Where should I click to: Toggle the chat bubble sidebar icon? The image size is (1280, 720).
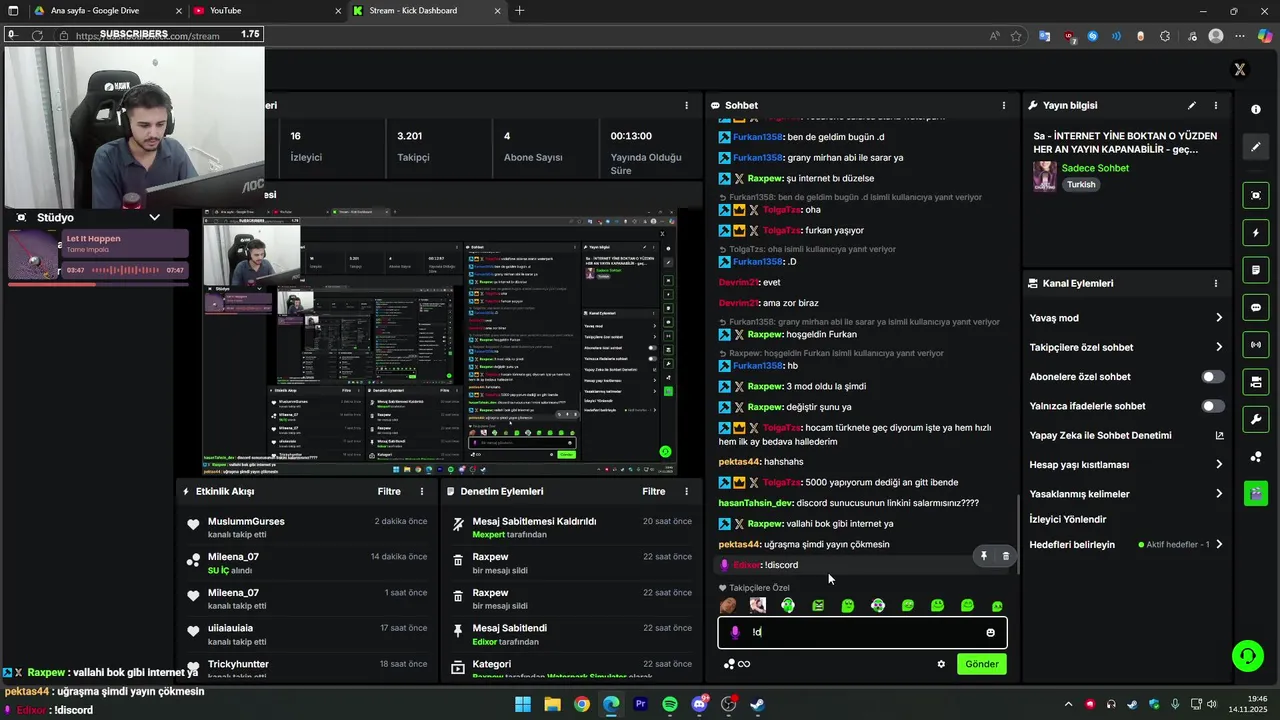click(x=1256, y=307)
